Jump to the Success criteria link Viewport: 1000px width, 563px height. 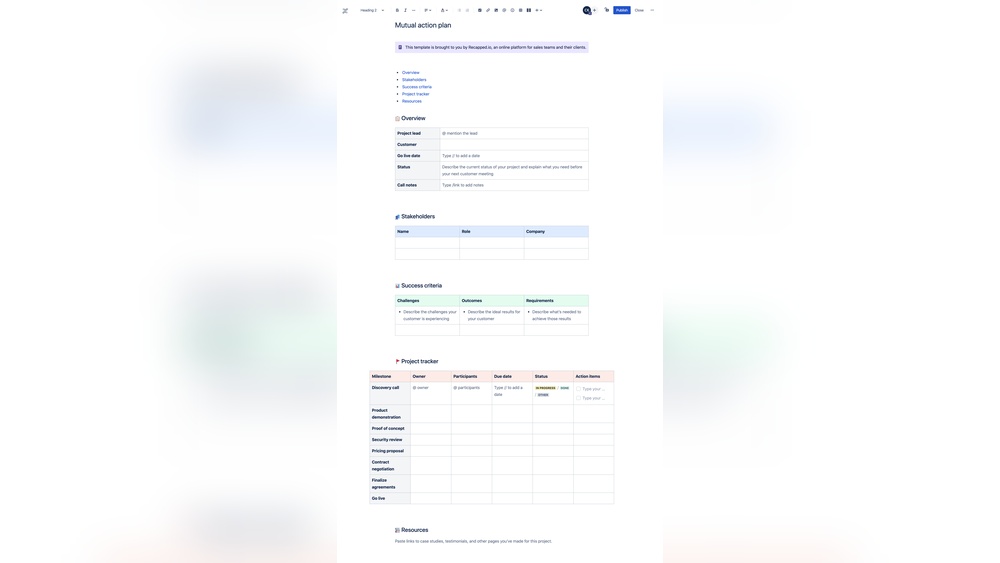[x=417, y=87]
